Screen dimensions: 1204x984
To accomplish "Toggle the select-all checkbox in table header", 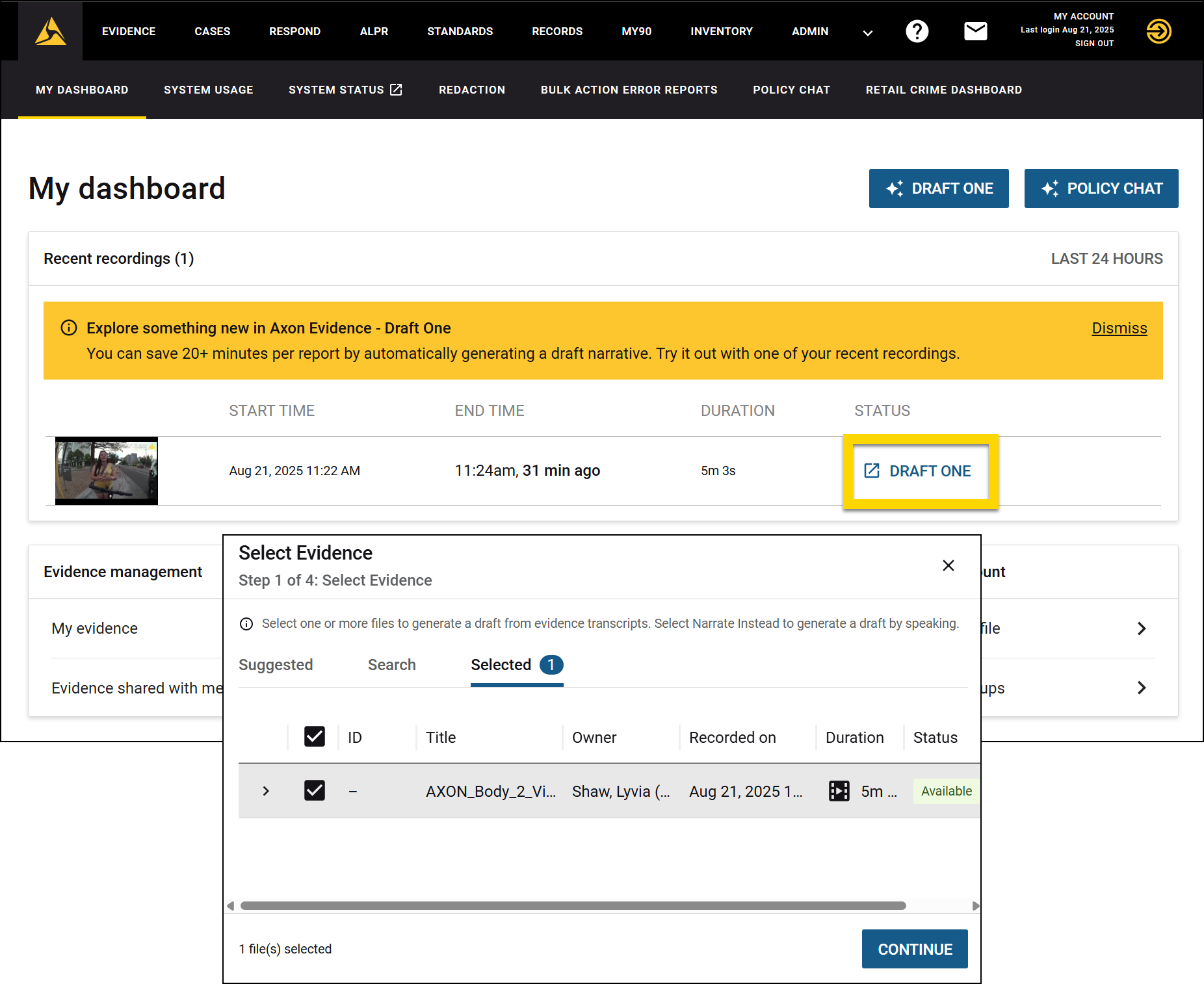I will coord(315,737).
